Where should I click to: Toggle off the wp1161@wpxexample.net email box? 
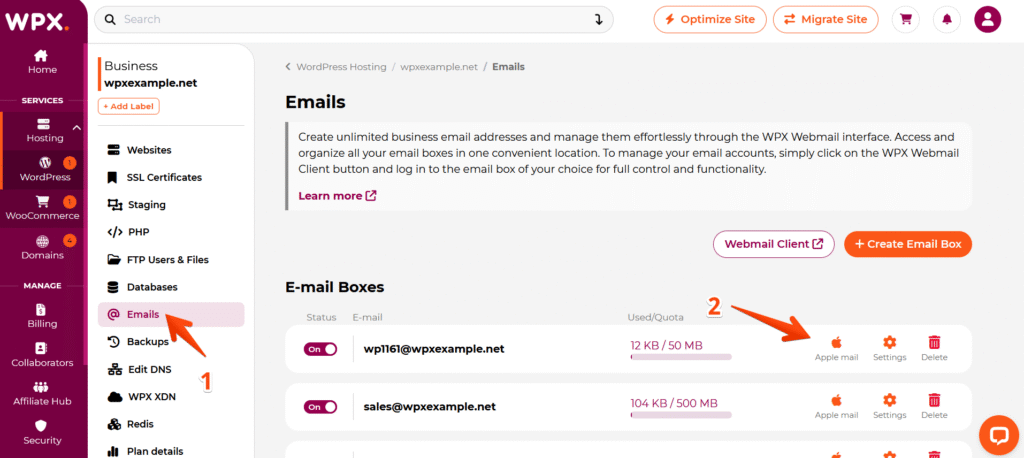320,349
